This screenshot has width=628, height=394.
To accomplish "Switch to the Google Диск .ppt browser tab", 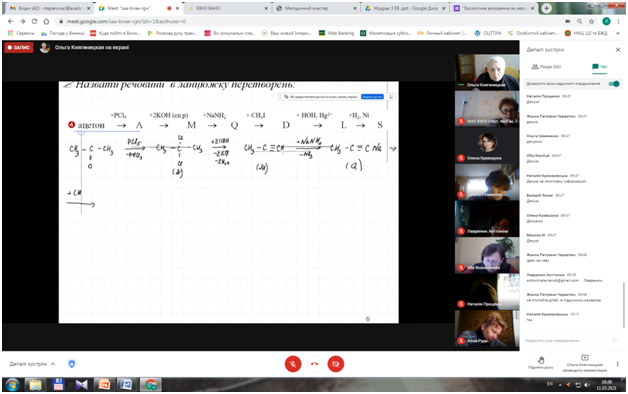I will pyautogui.click(x=405, y=8).
